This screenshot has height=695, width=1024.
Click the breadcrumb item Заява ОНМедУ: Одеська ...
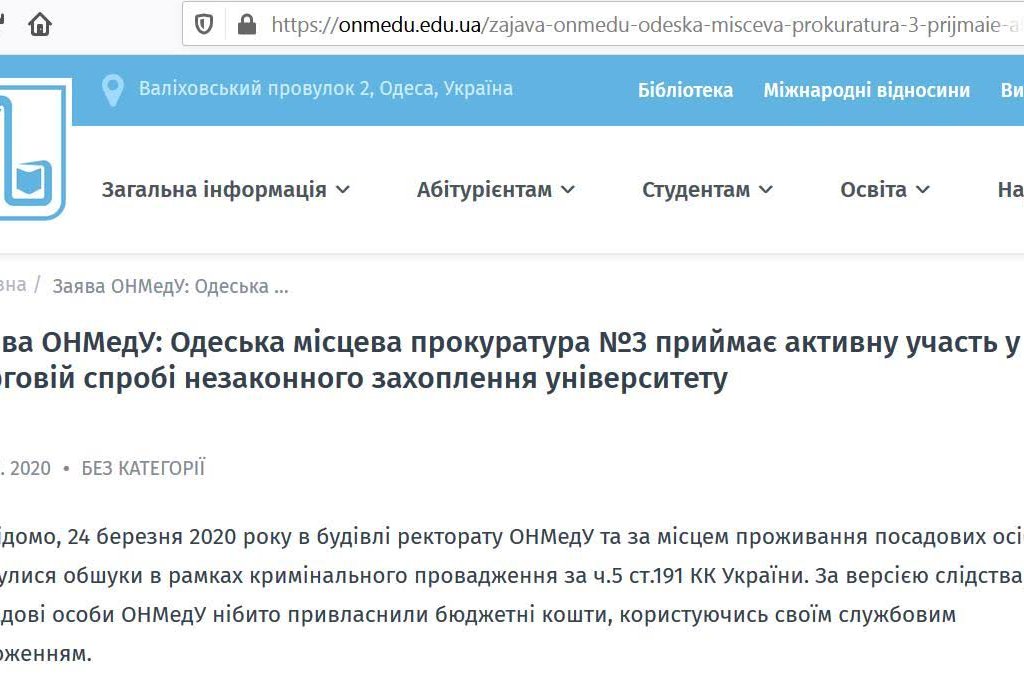(170, 286)
